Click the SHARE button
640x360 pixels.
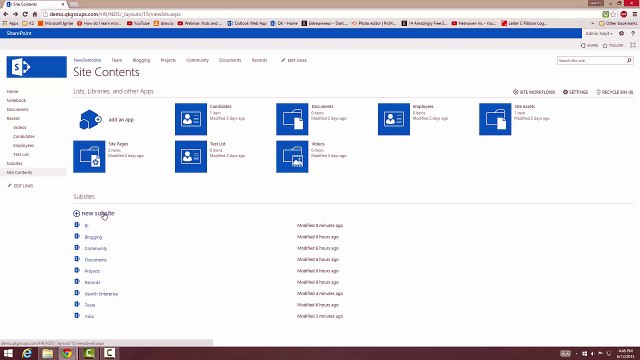pyautogui.click(x=589, y=45)
